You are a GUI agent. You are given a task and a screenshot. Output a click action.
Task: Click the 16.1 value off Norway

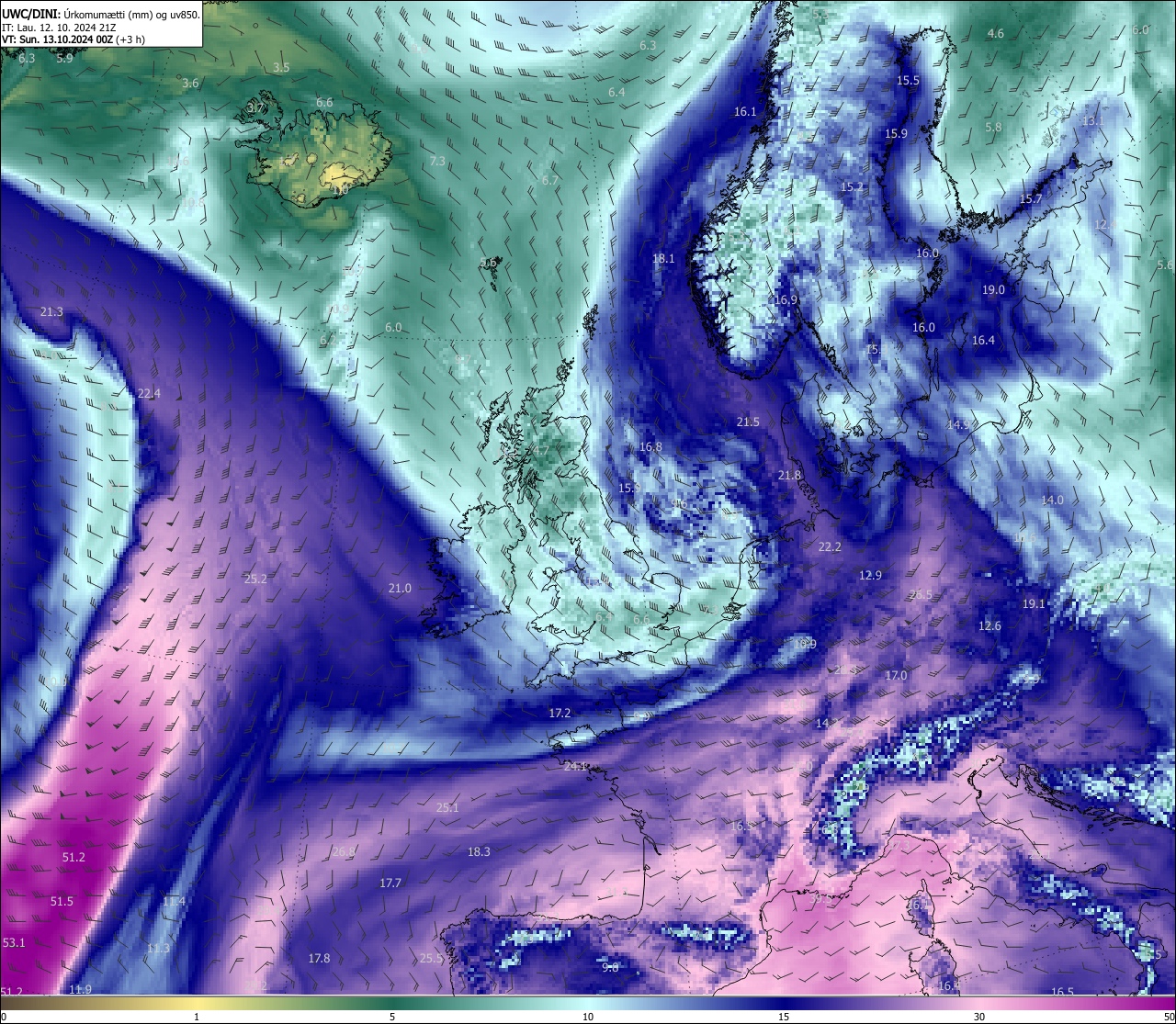745,112
